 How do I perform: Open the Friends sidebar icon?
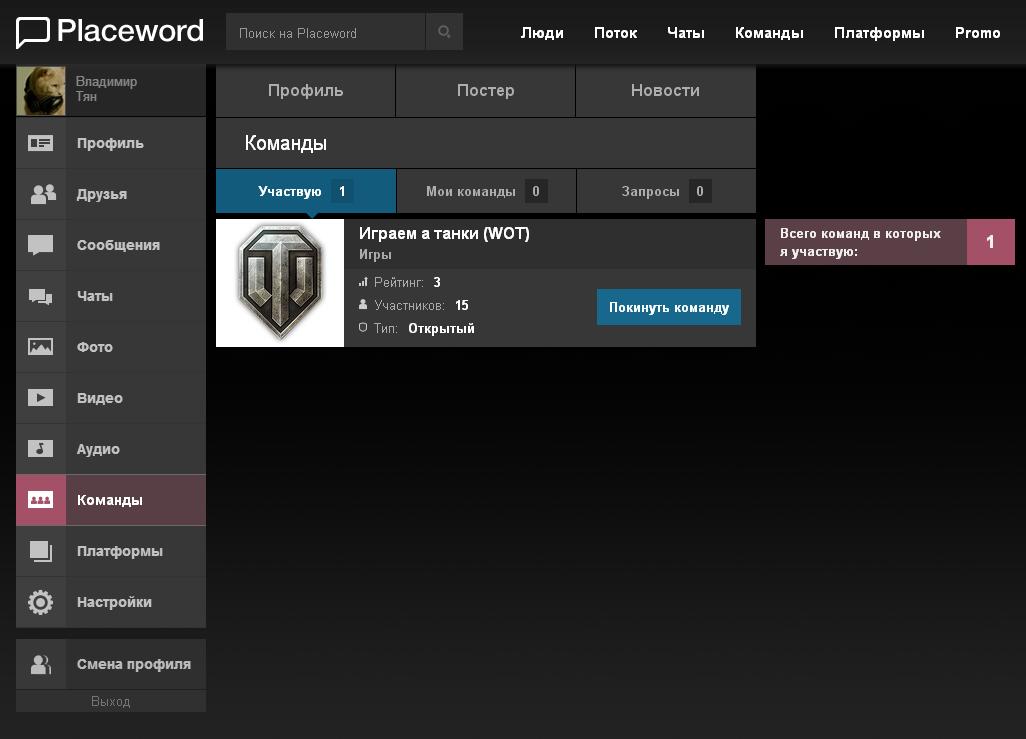(41, 194)
